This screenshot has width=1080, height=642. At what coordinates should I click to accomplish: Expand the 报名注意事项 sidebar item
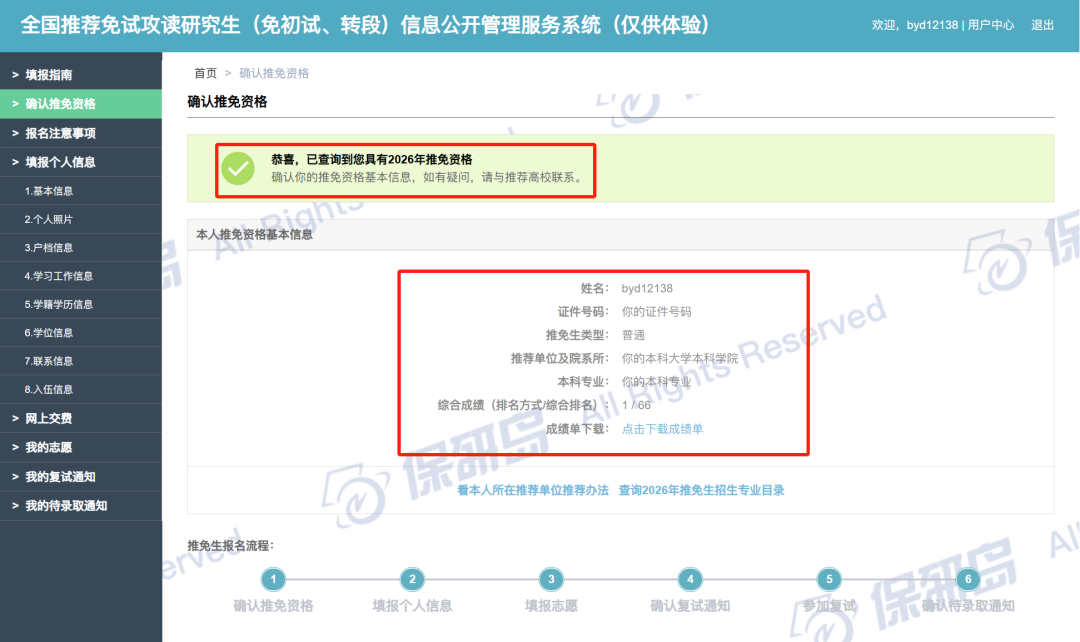point(60,133)
